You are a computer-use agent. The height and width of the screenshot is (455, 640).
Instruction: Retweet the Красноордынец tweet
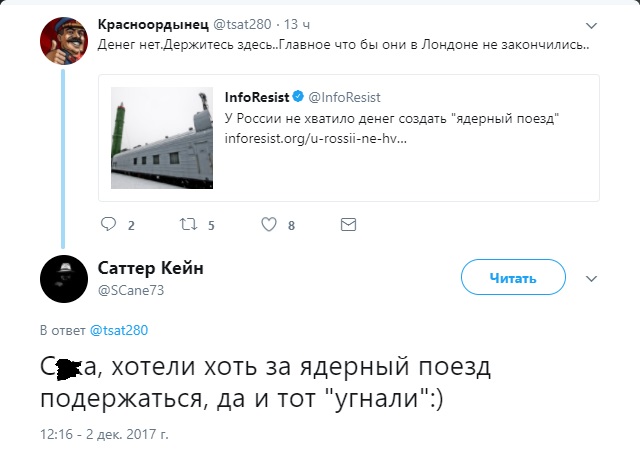[185, 225]
